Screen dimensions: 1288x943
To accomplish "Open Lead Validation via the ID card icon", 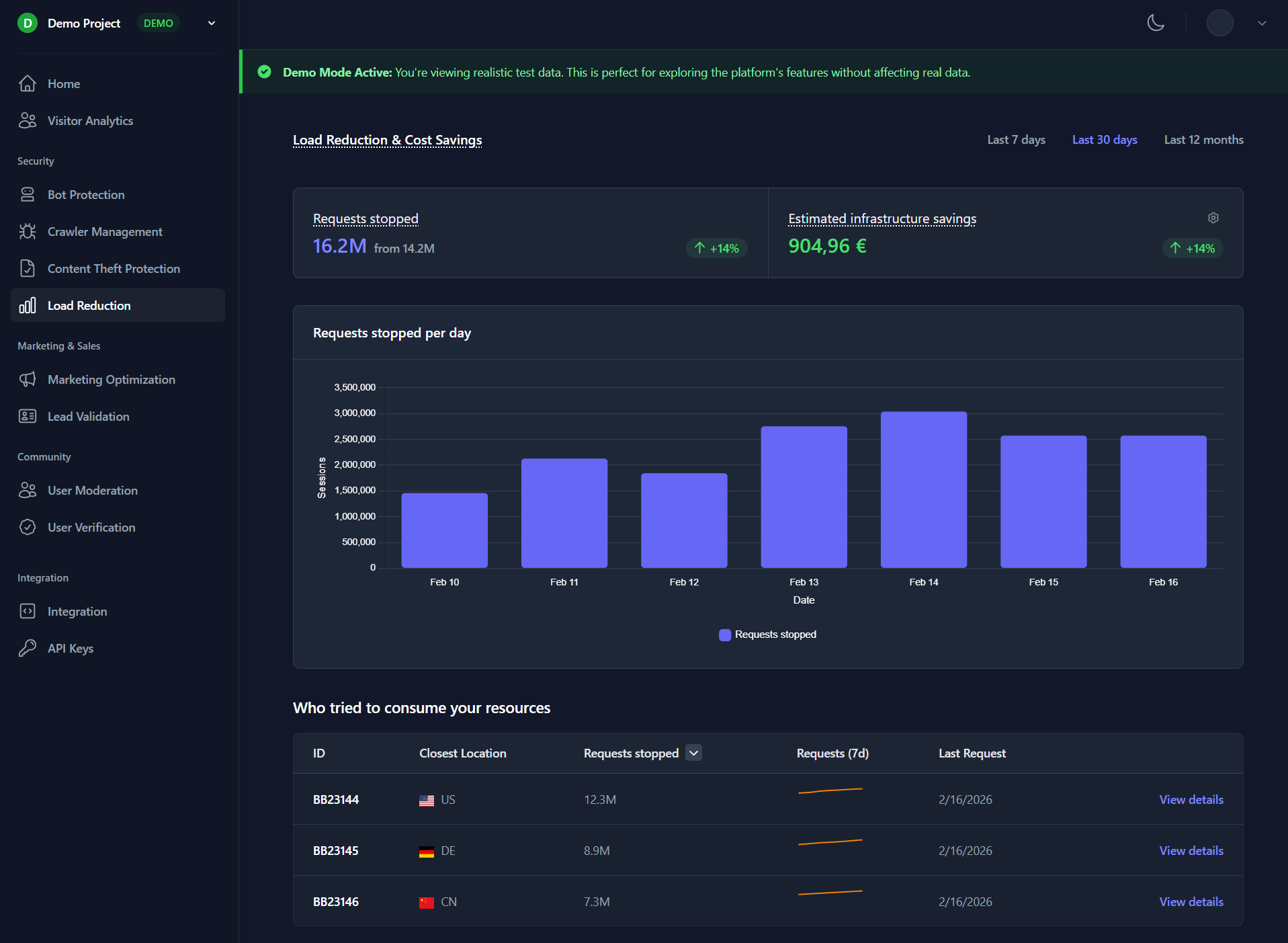I will 28,417.
